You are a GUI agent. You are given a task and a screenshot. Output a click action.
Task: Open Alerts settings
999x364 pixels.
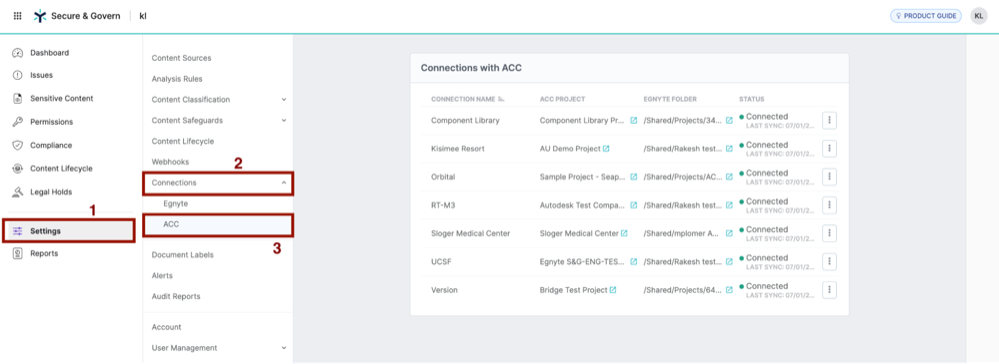pos(162,276)
